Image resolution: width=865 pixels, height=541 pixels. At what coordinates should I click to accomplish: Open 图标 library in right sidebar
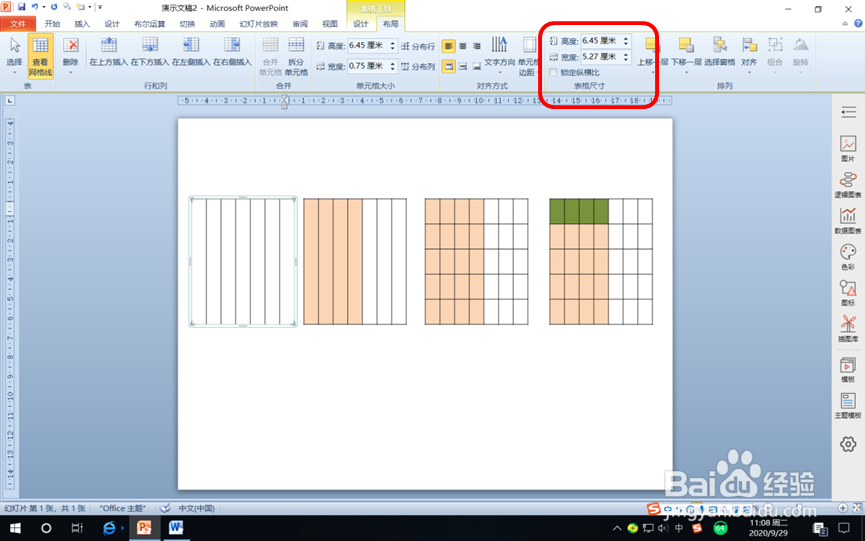[x=848, y=293]
